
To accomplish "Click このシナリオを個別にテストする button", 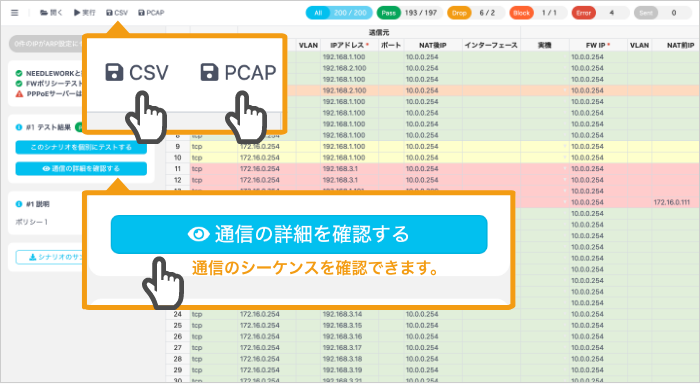I will pyautogui.click(x=81, y=147).
